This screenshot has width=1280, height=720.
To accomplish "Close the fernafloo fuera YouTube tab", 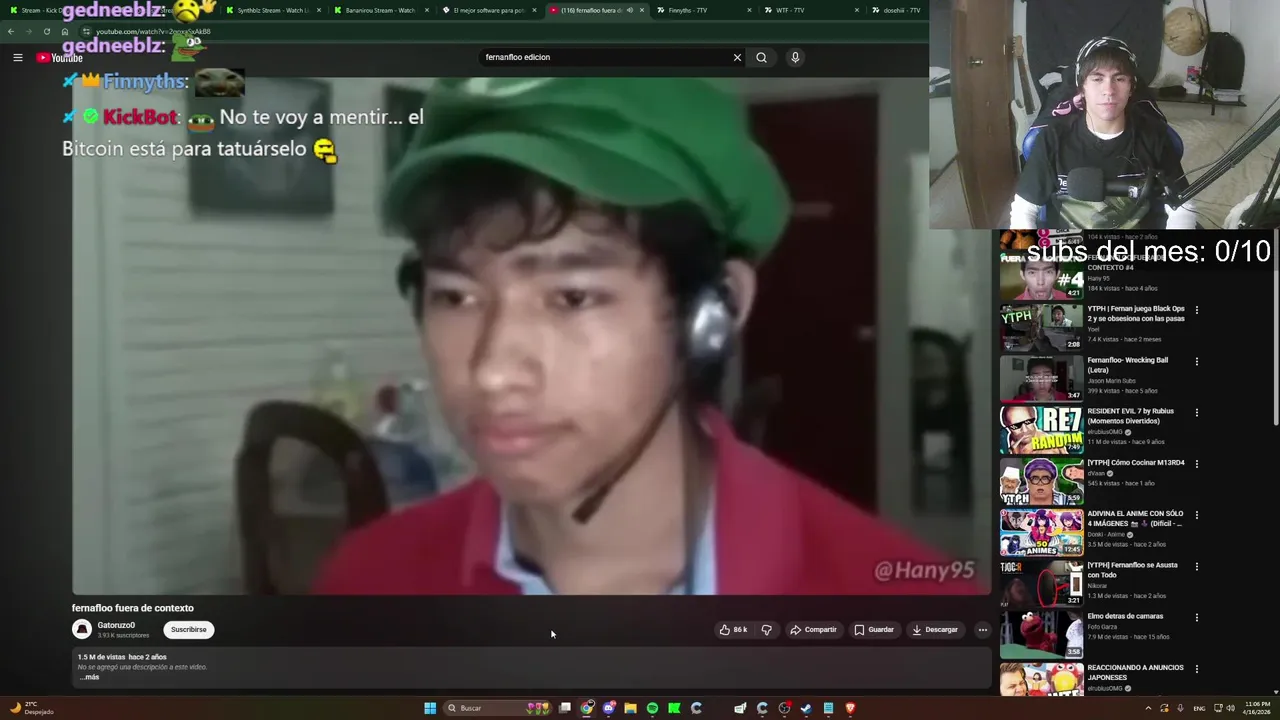I will click(641, 10).
